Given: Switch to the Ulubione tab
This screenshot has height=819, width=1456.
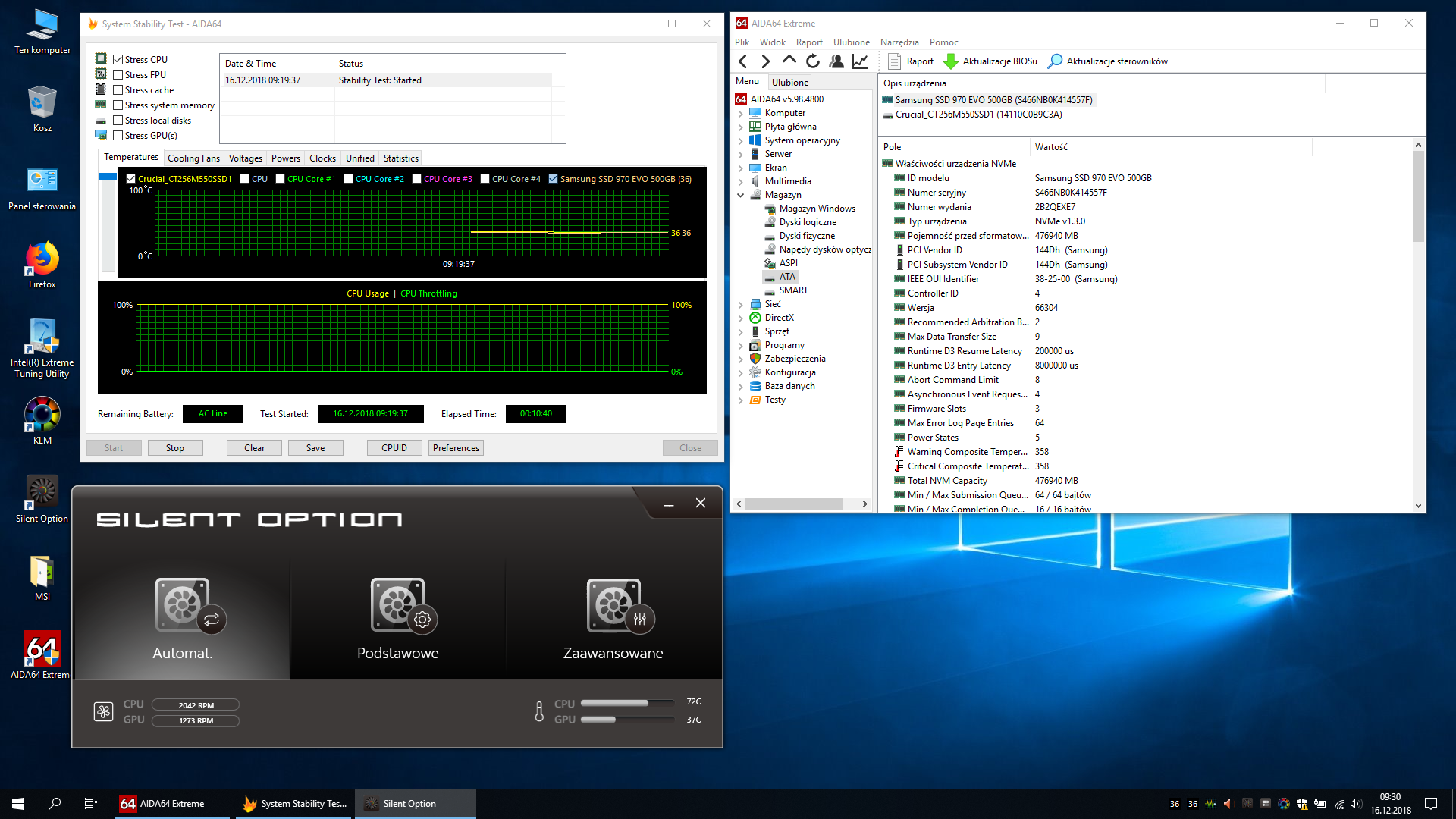Looking at the screenshot, I should pyautogui.click(x=790, y=82).
